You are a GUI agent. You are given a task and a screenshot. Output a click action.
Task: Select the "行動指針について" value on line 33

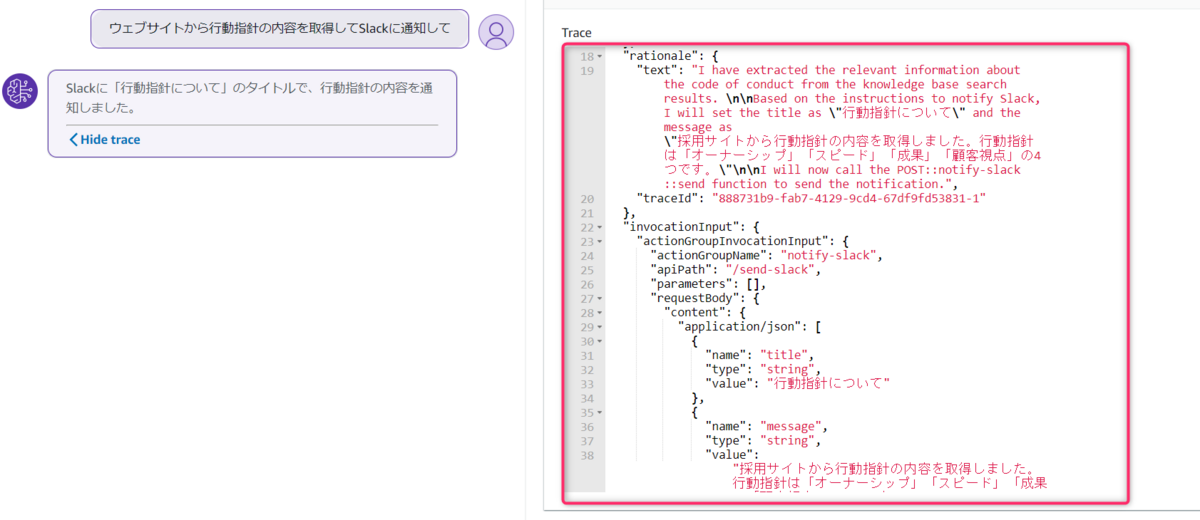829,383
